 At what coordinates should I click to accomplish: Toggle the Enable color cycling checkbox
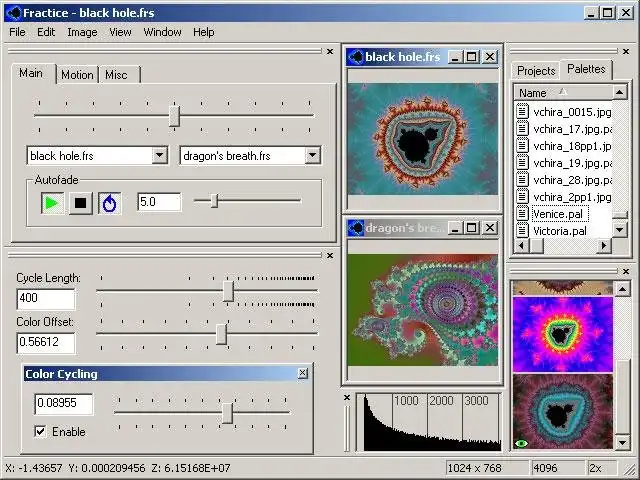click(x=40, y=431)
